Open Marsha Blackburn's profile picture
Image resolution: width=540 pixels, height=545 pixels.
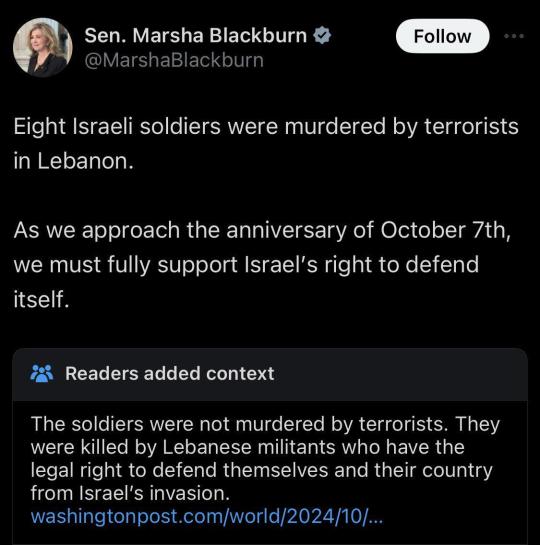(x=43, y=47)
